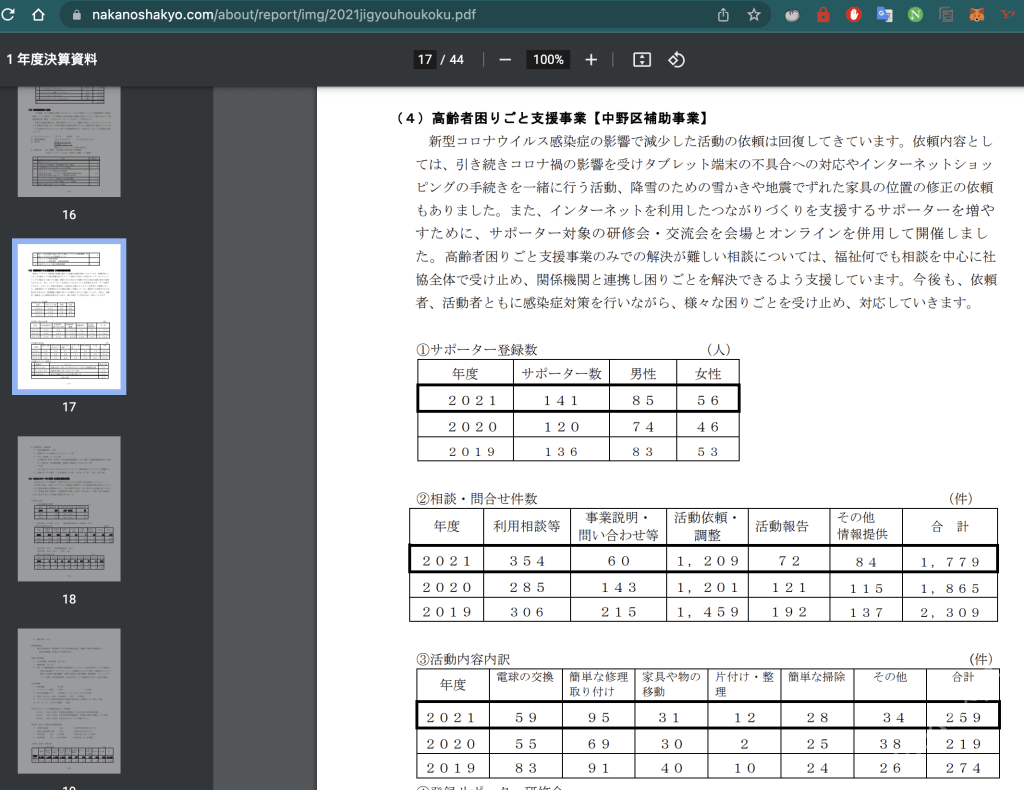Screen dimensions: 1024x790
Task: Click the highlighted page 17 thumbnail
Action: click(x=69, y=317)
